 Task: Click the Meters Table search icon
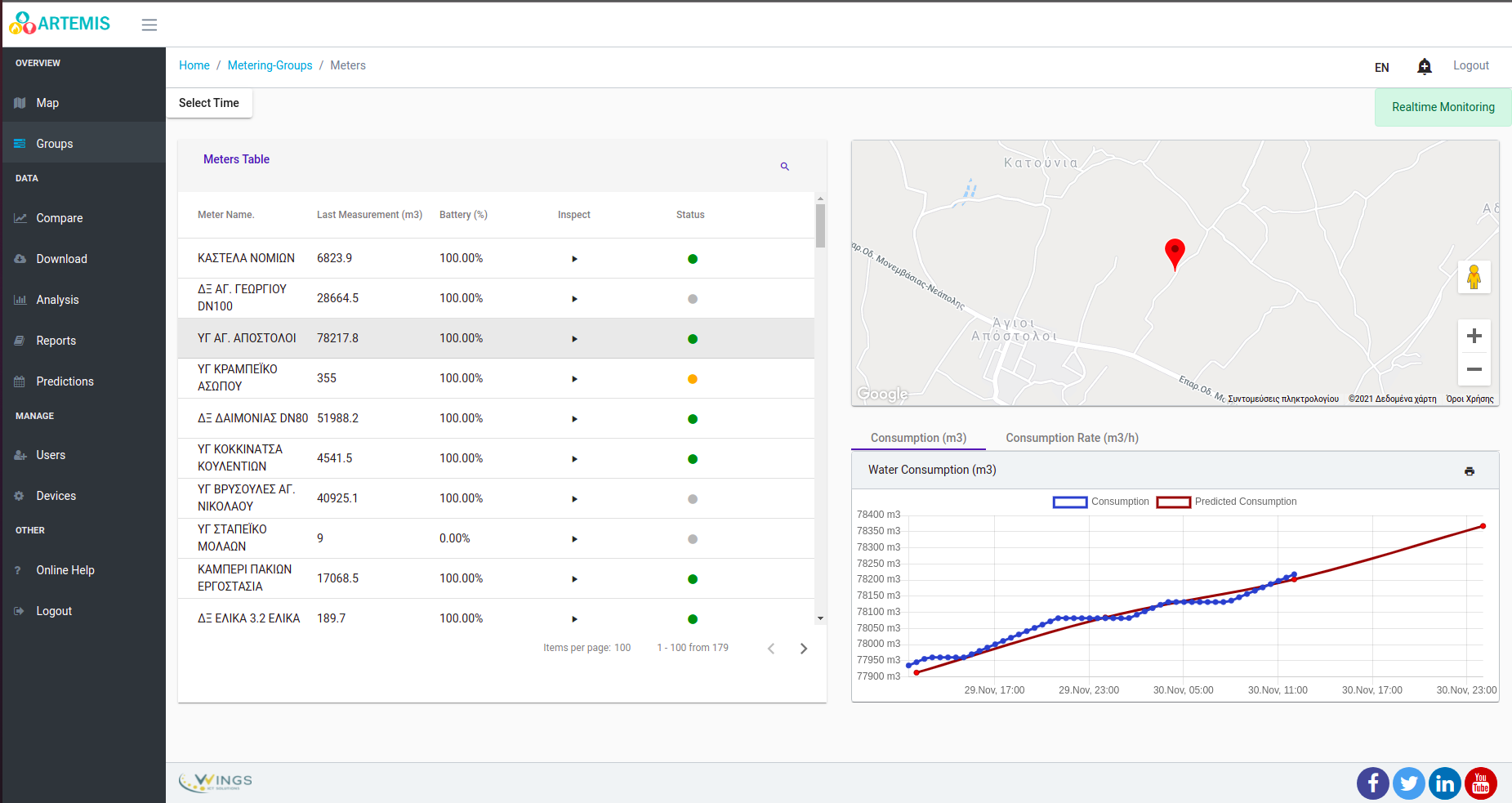pyautogui.click(x=784, y=167)
